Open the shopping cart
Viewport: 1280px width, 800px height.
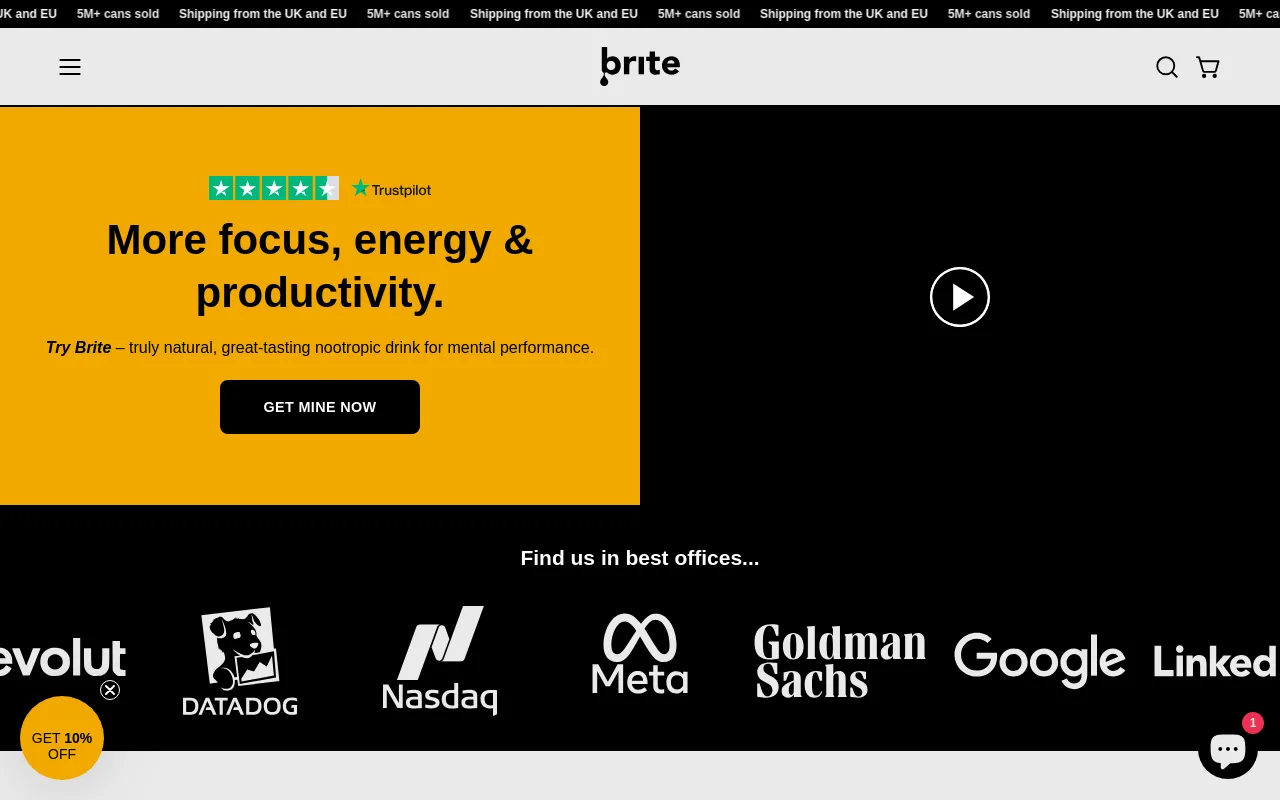coord(1208,67)
